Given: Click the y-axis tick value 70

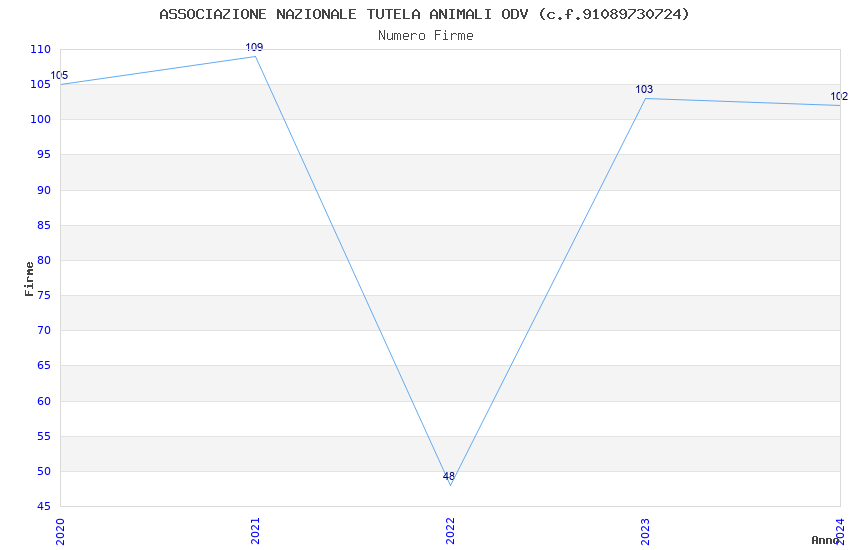Looking at the screenshot, I should tap(44, 330).
